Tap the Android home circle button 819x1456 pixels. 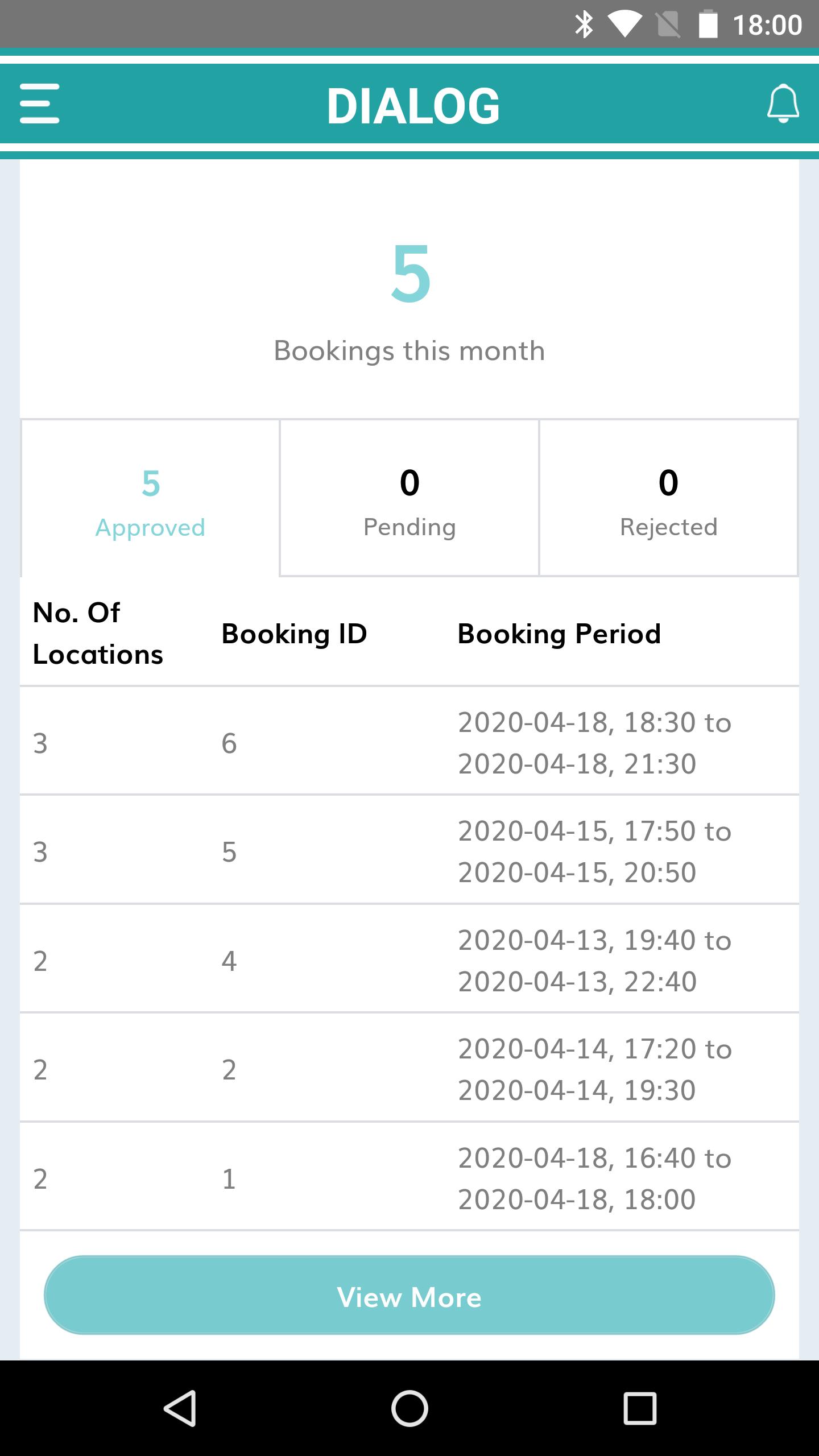pos(409,1408)
